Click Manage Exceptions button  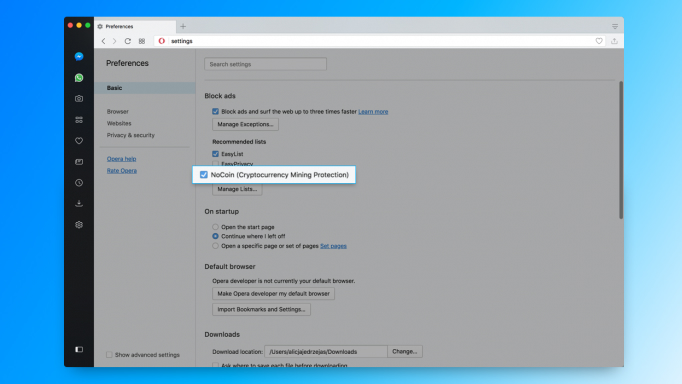245,124
